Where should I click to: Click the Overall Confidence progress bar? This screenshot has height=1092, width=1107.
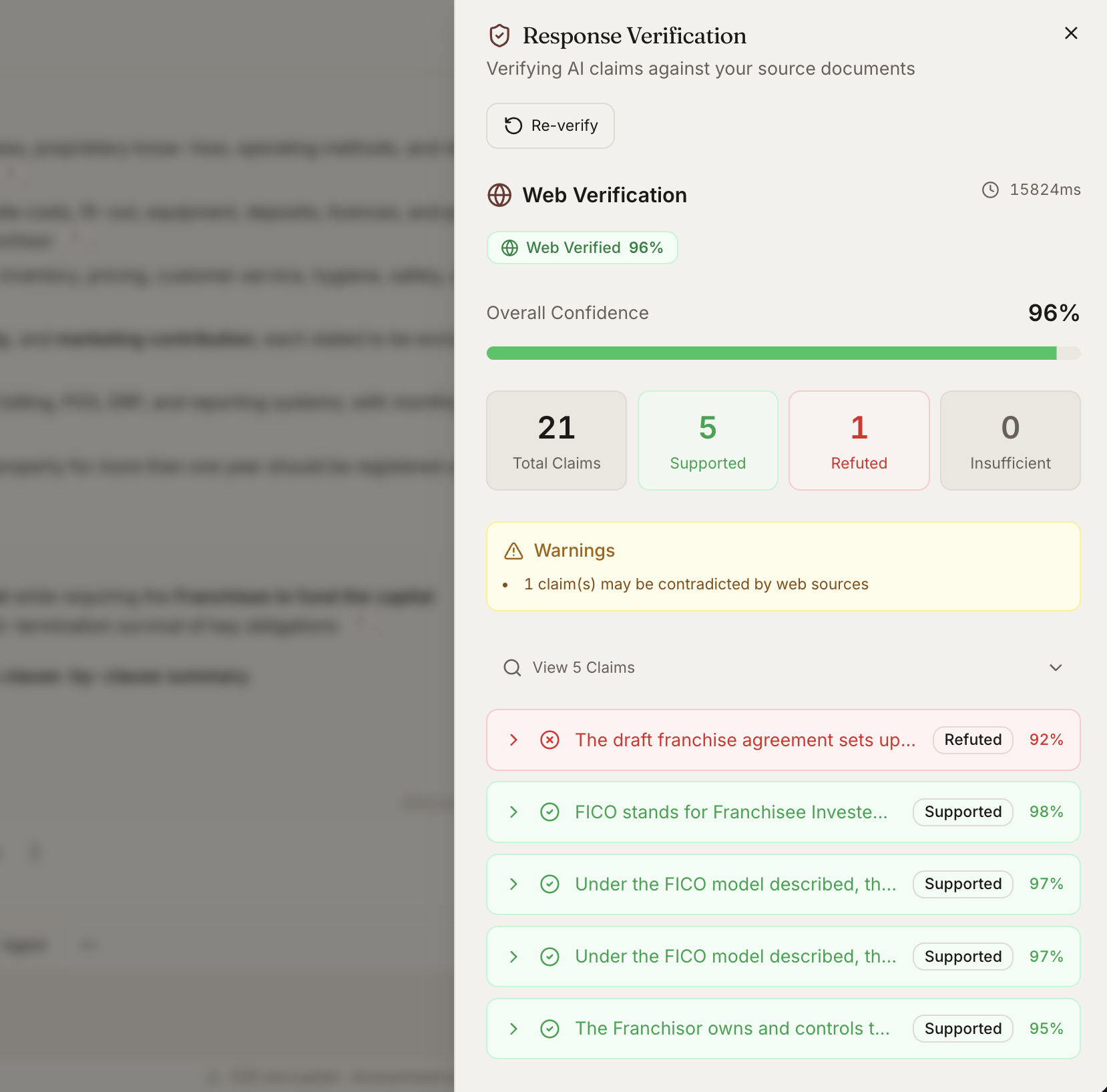coord(783,353)
